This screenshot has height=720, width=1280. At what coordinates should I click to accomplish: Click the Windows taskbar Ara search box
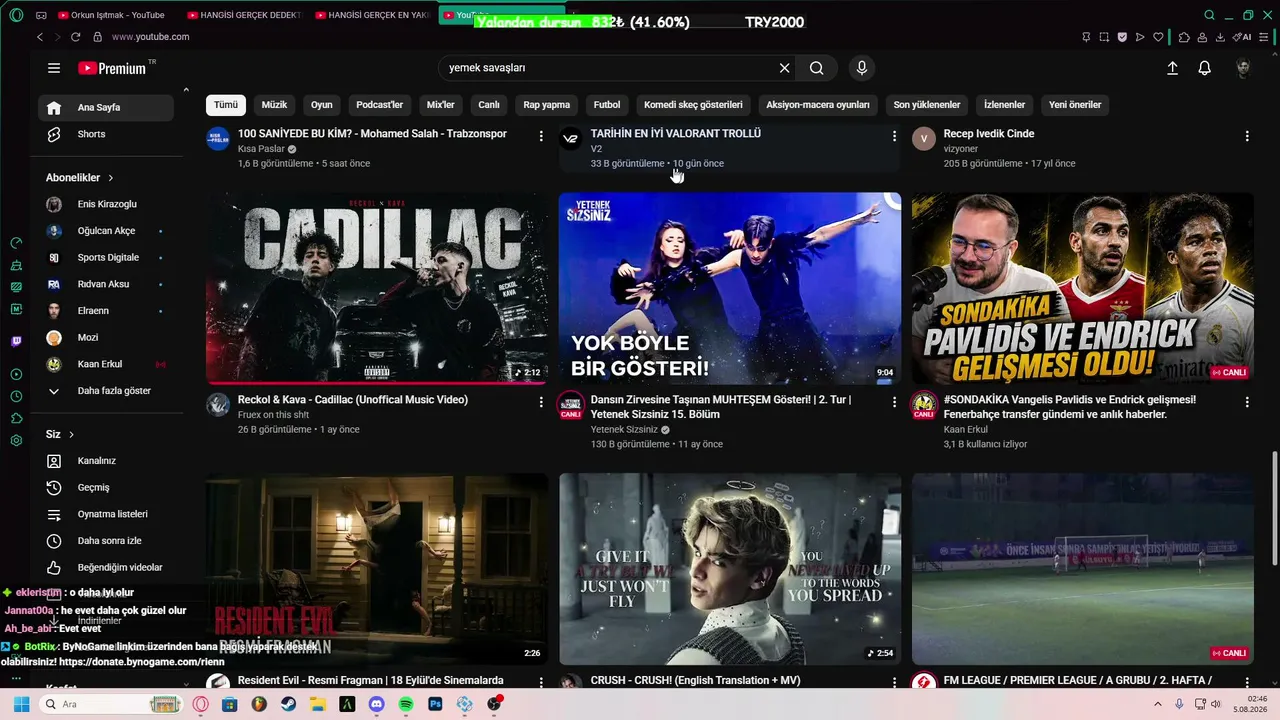(111, 704)
